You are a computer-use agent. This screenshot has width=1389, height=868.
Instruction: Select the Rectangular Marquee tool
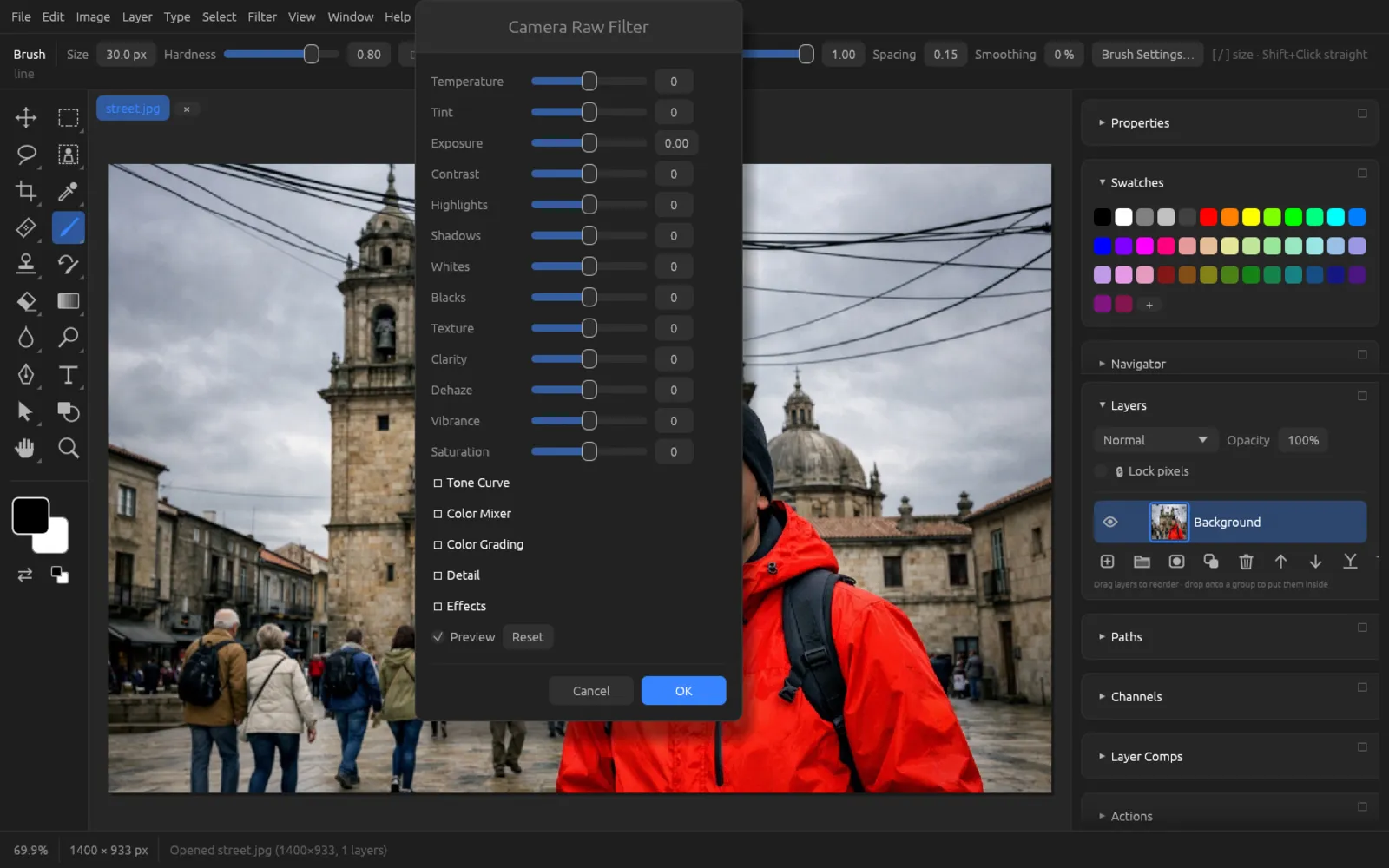[x=68, y=117]
